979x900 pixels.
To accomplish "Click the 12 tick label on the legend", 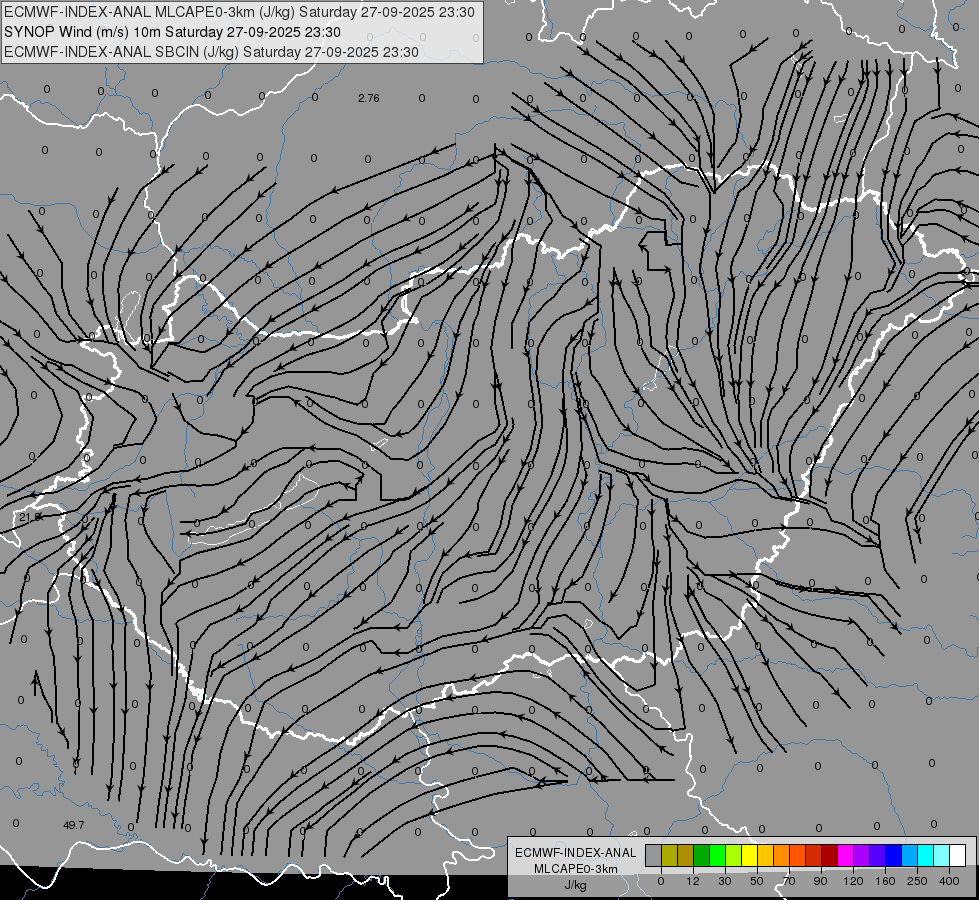I will click(x=693, y=881).
